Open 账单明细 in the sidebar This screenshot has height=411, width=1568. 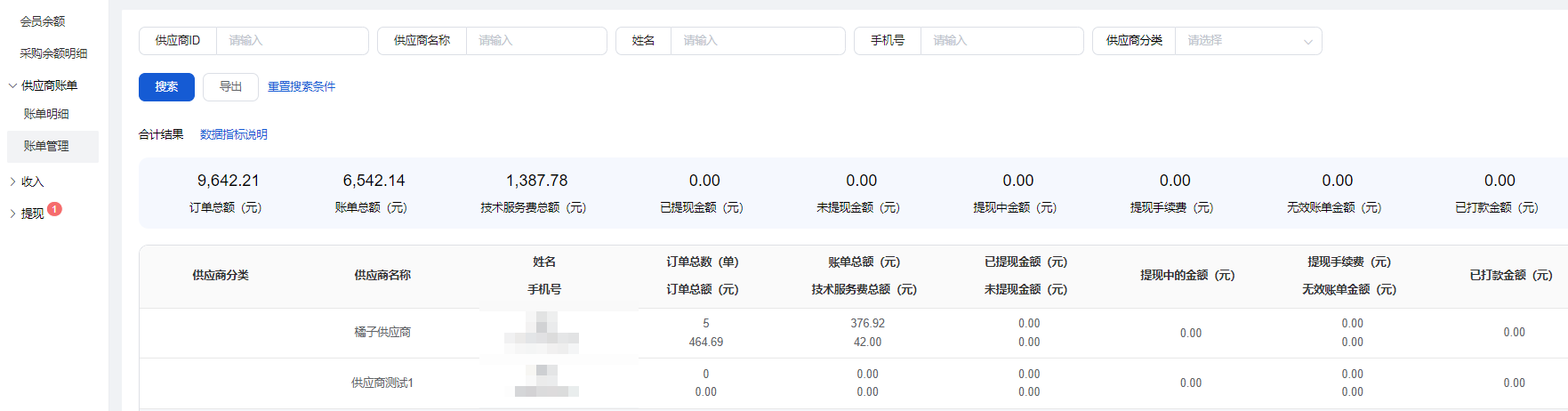tap(46, 115)
